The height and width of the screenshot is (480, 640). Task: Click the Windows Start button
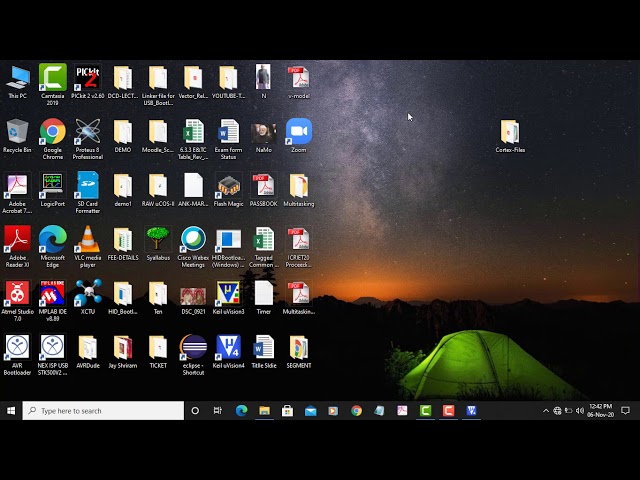[11, 410]
